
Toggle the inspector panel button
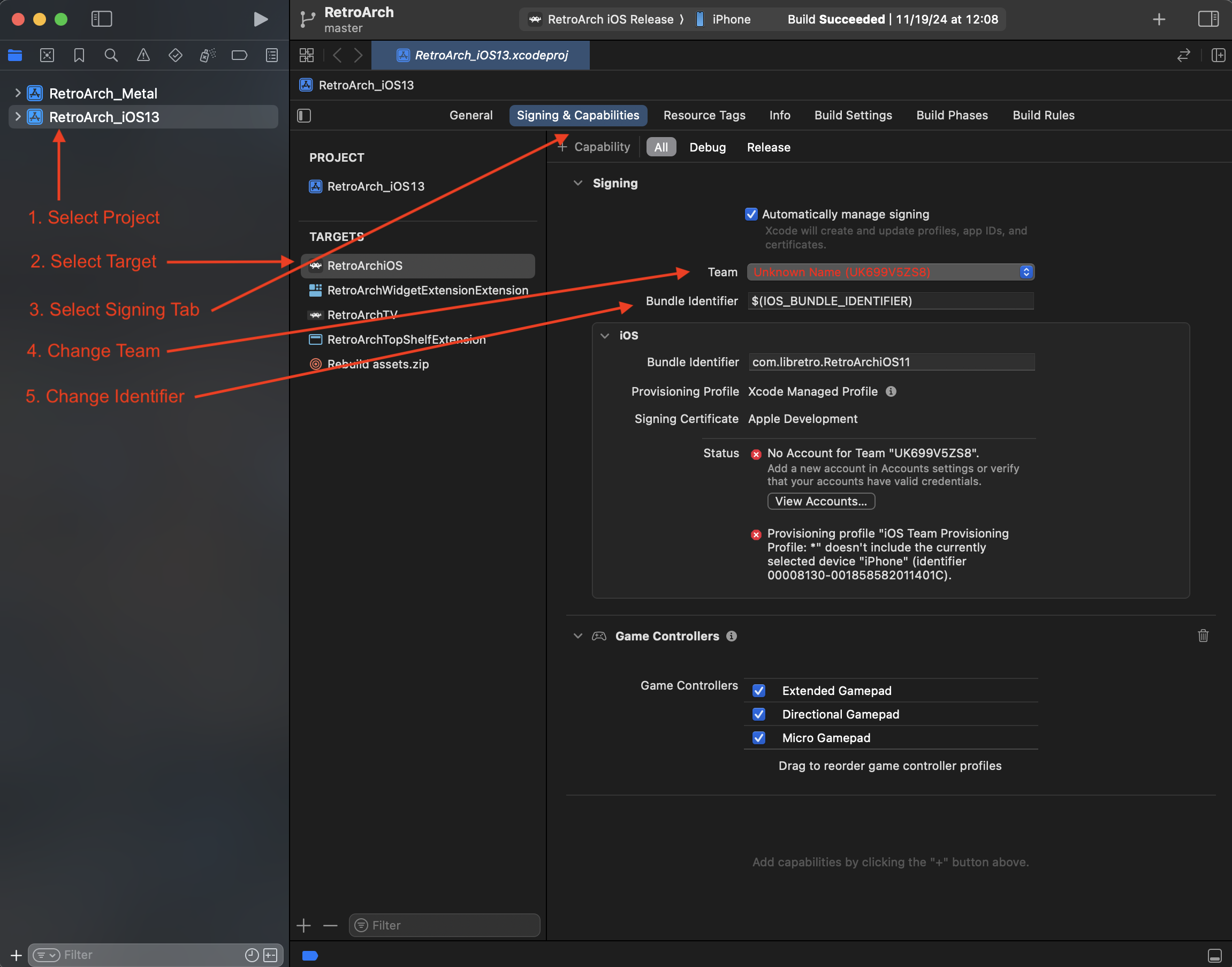click(x=1208, y=19)
